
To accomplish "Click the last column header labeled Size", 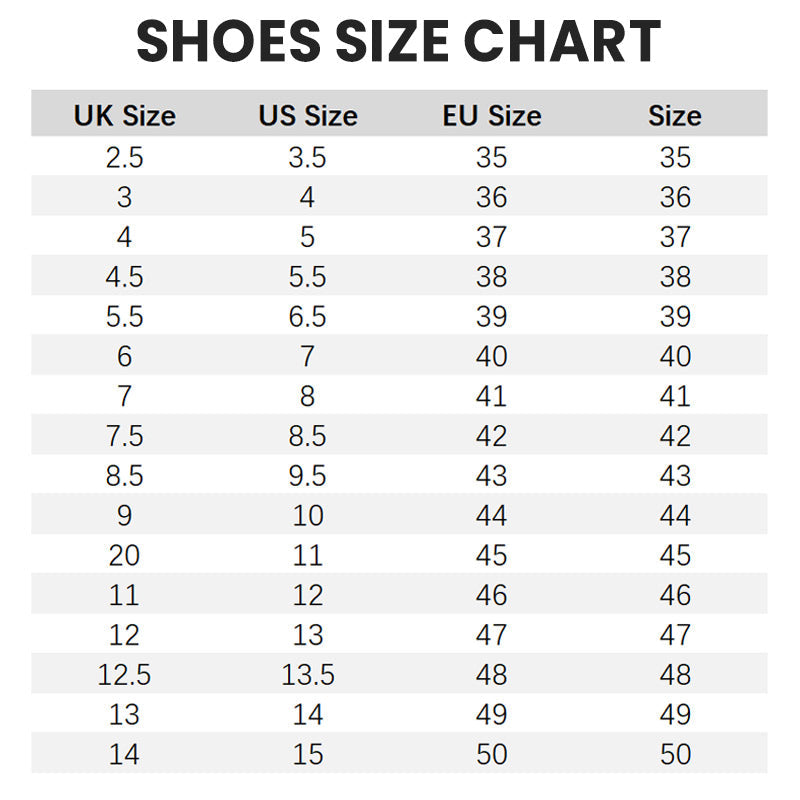I will (675, 116).
